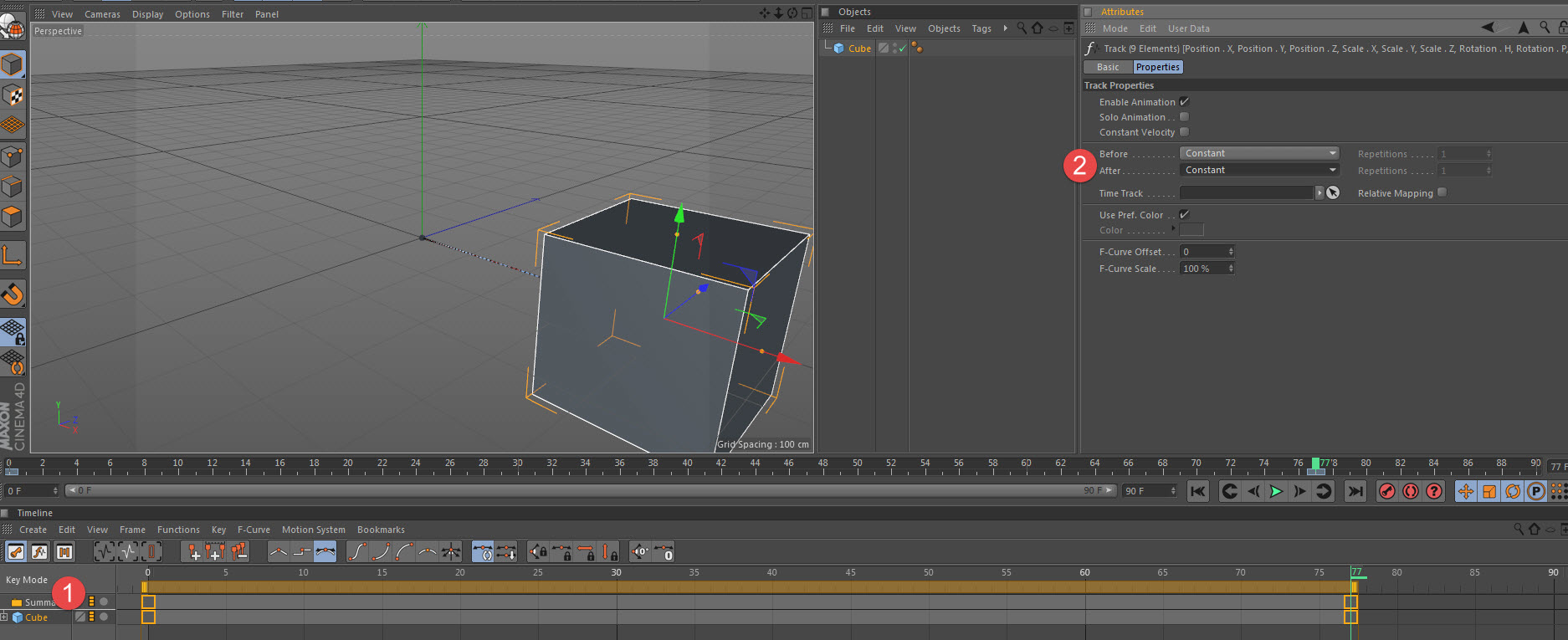This screenshot has width=1568, height=640.
Task: Uncheck the Enable Animation checkbox
Action: [1184, 102]
